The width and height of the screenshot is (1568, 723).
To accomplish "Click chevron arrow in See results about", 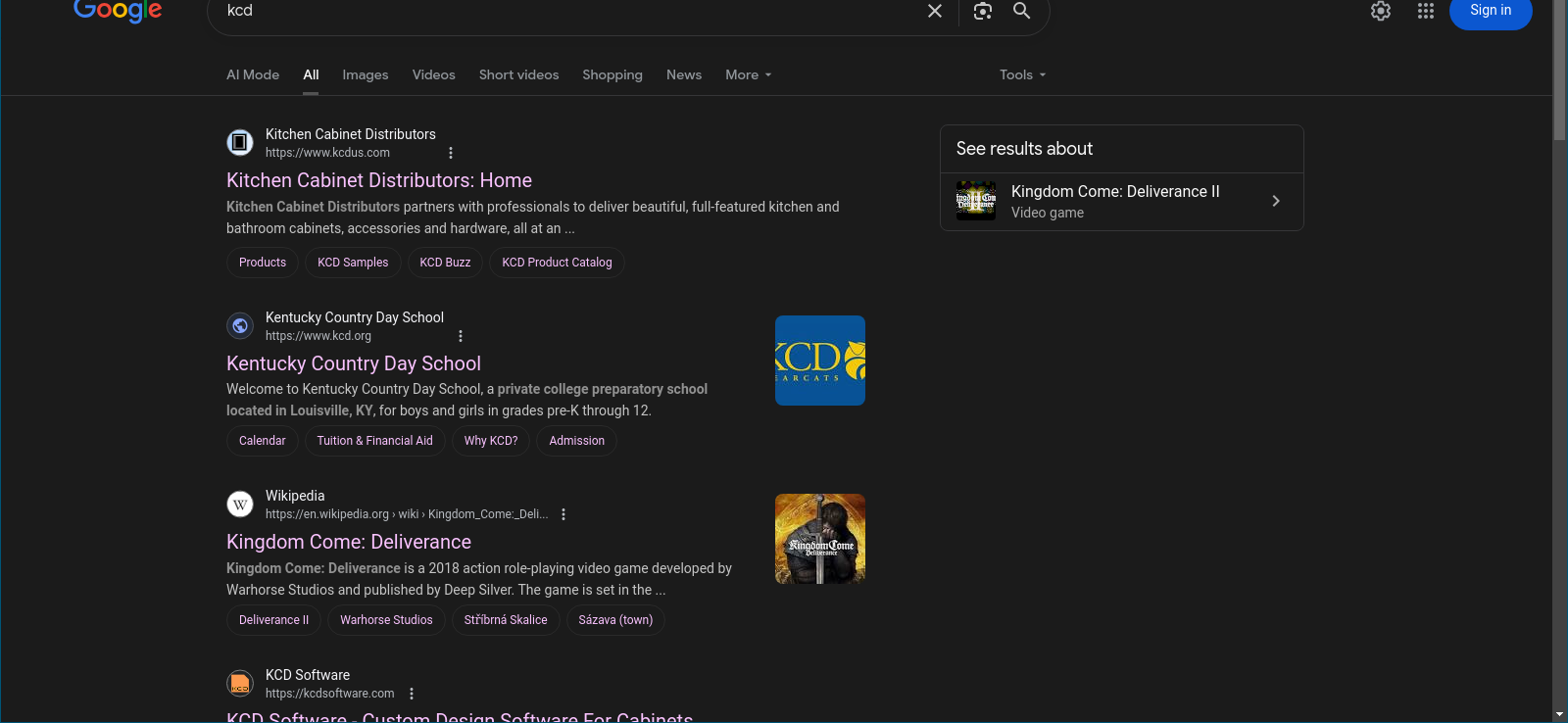I will 1276,201.
